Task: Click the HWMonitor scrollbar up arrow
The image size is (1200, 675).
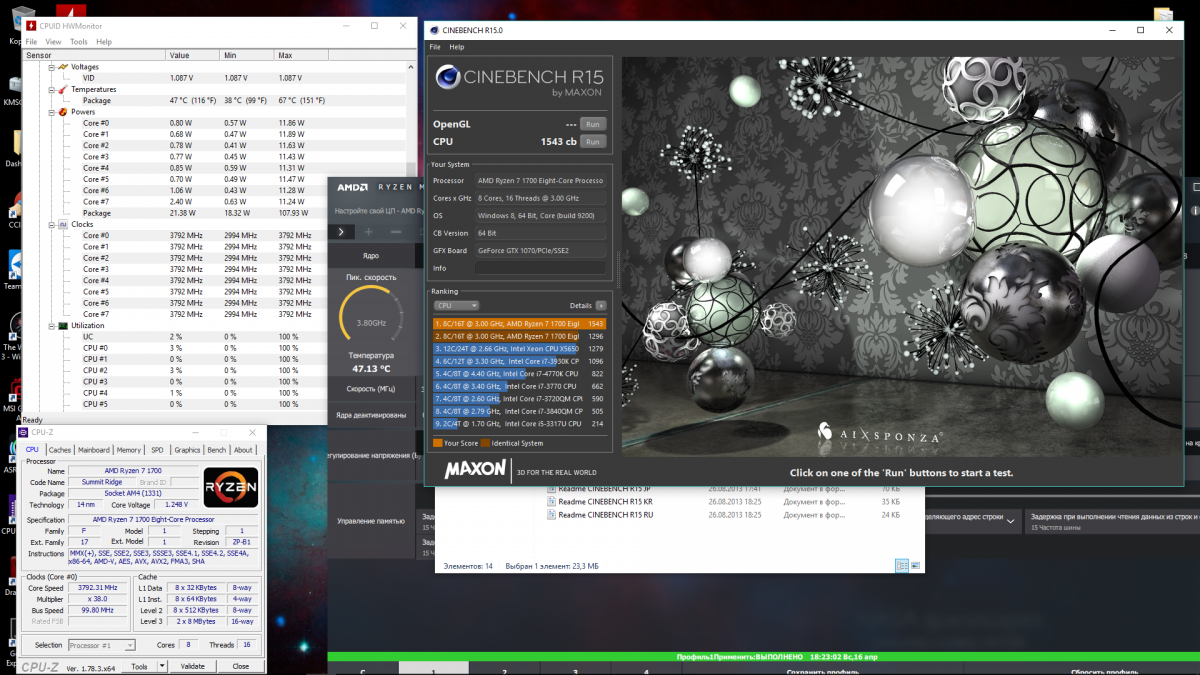Action: pos(412,66)
